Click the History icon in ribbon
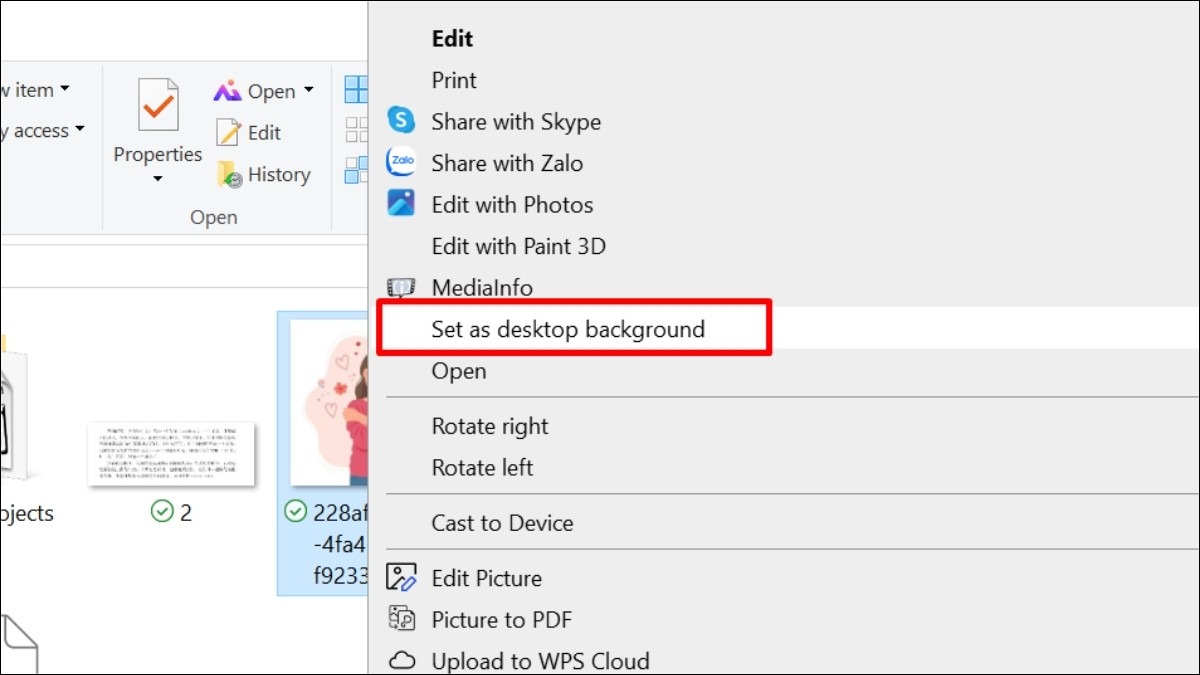The width and height of the screenshot is (1200, 675). [x=230, y=175]
